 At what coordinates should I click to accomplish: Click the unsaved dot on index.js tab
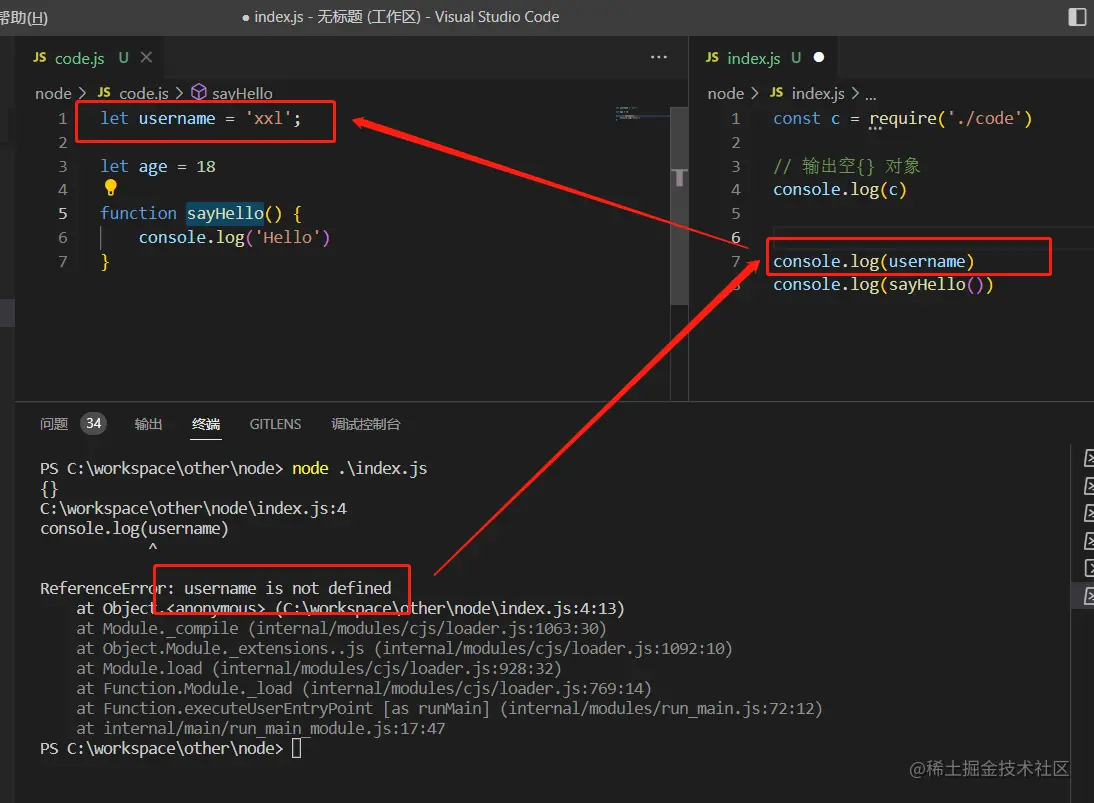click(x=819, y=57)
